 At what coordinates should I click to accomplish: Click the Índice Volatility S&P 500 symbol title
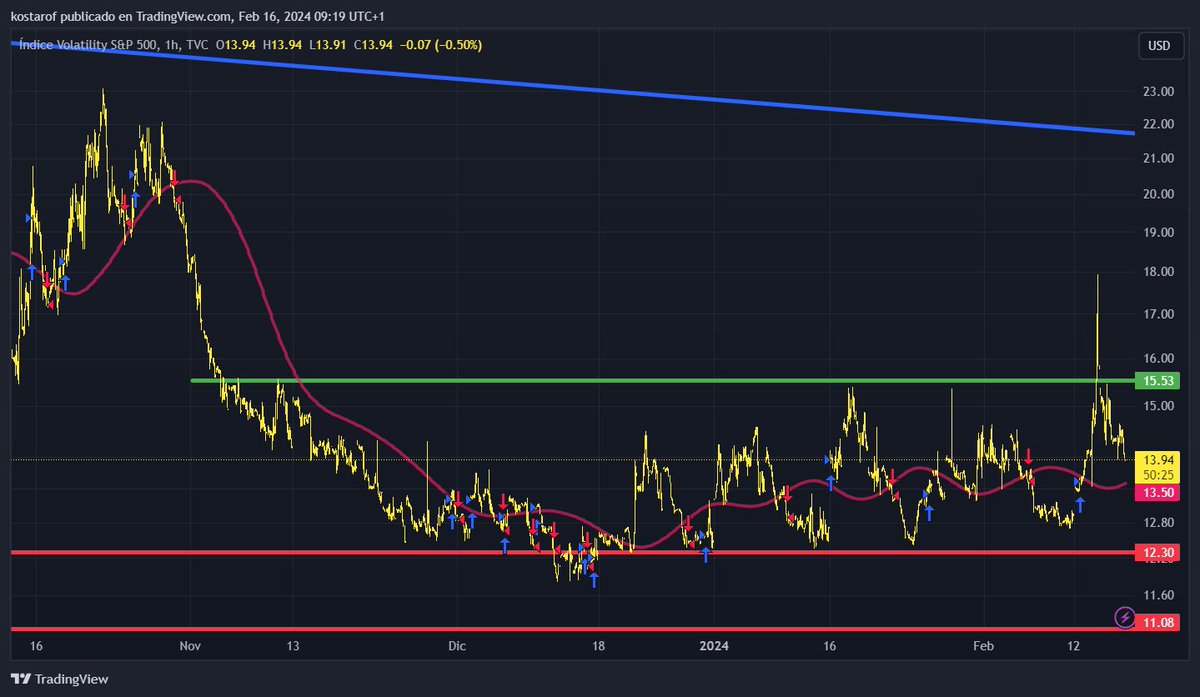coord(88,44)
